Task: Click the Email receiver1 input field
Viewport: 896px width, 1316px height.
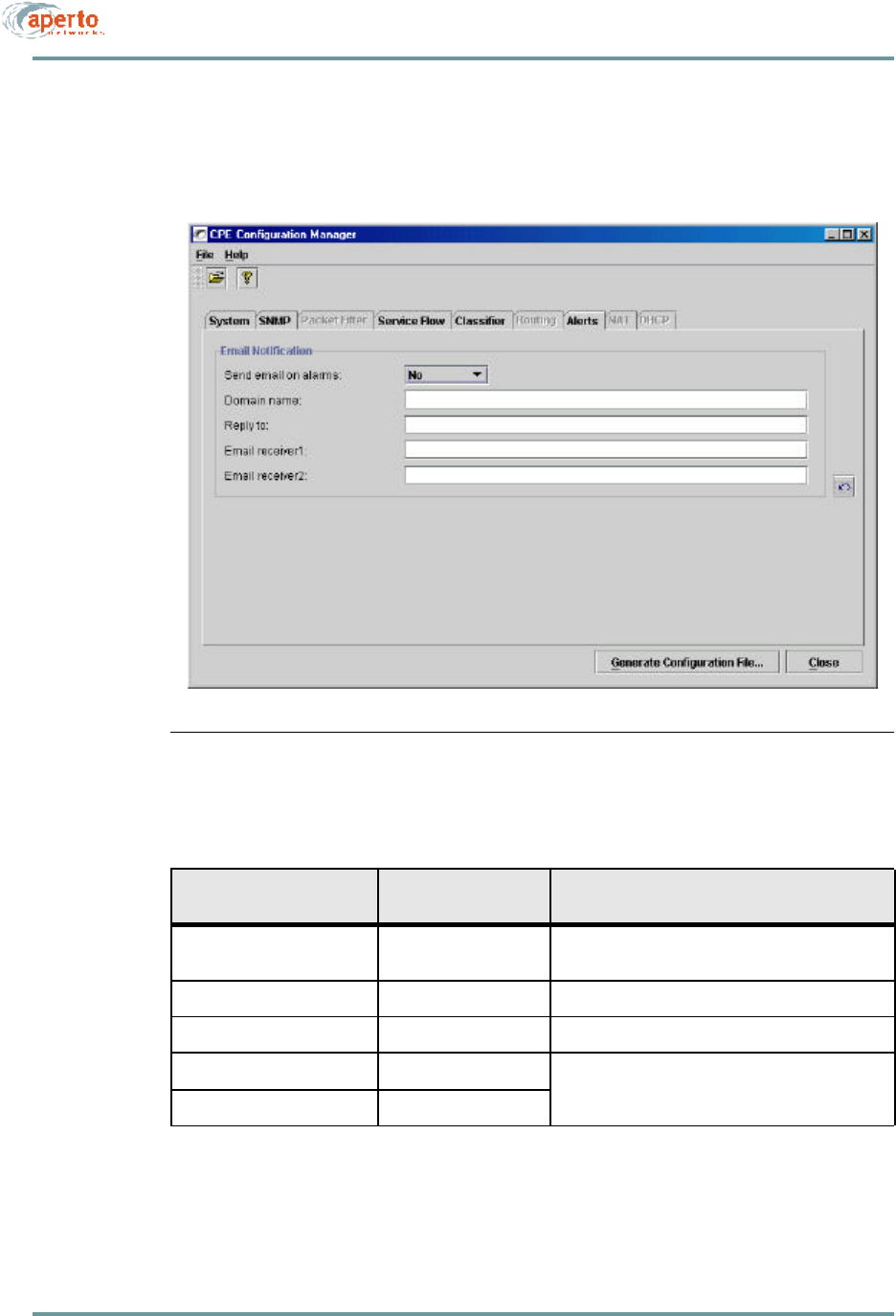Action: 606,449
